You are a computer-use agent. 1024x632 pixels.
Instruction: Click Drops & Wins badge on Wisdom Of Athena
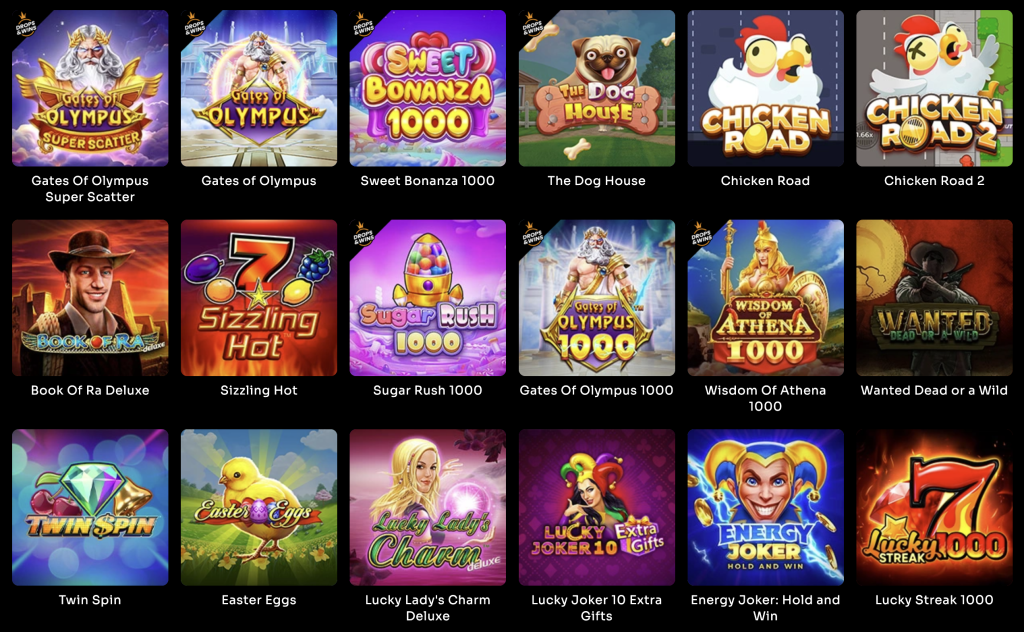tap(700, 234)
